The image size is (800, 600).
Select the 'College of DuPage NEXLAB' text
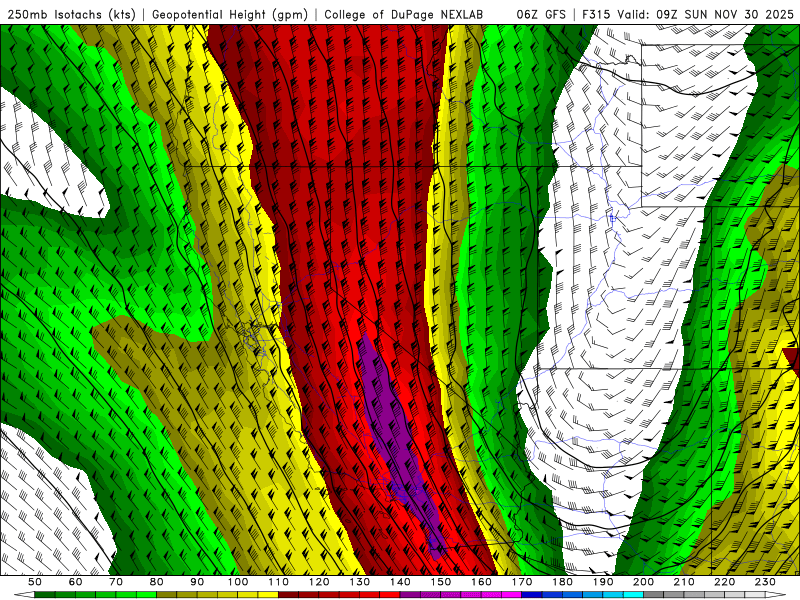click(404, 14)
